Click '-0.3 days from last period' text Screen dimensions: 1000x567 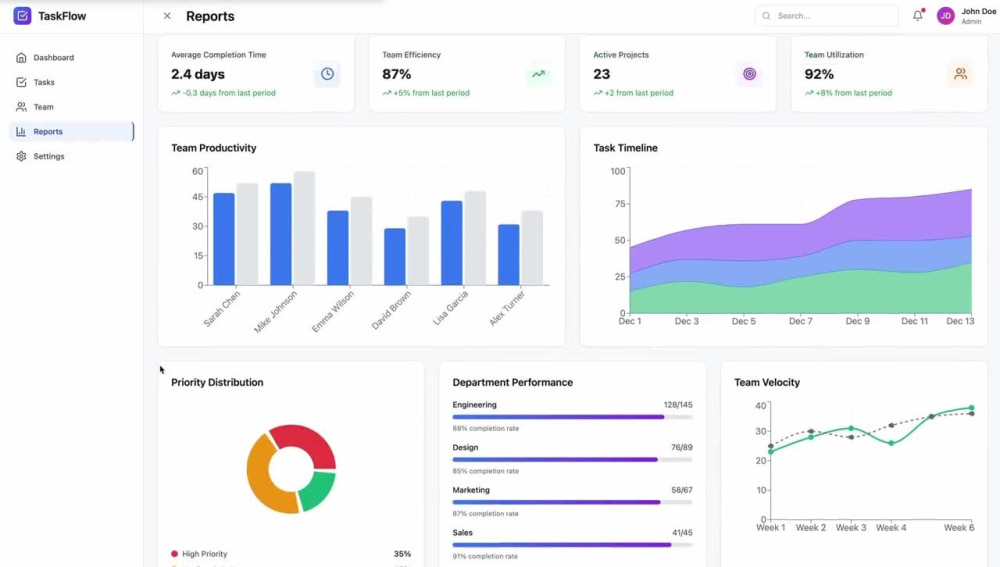tap(229, 93)
